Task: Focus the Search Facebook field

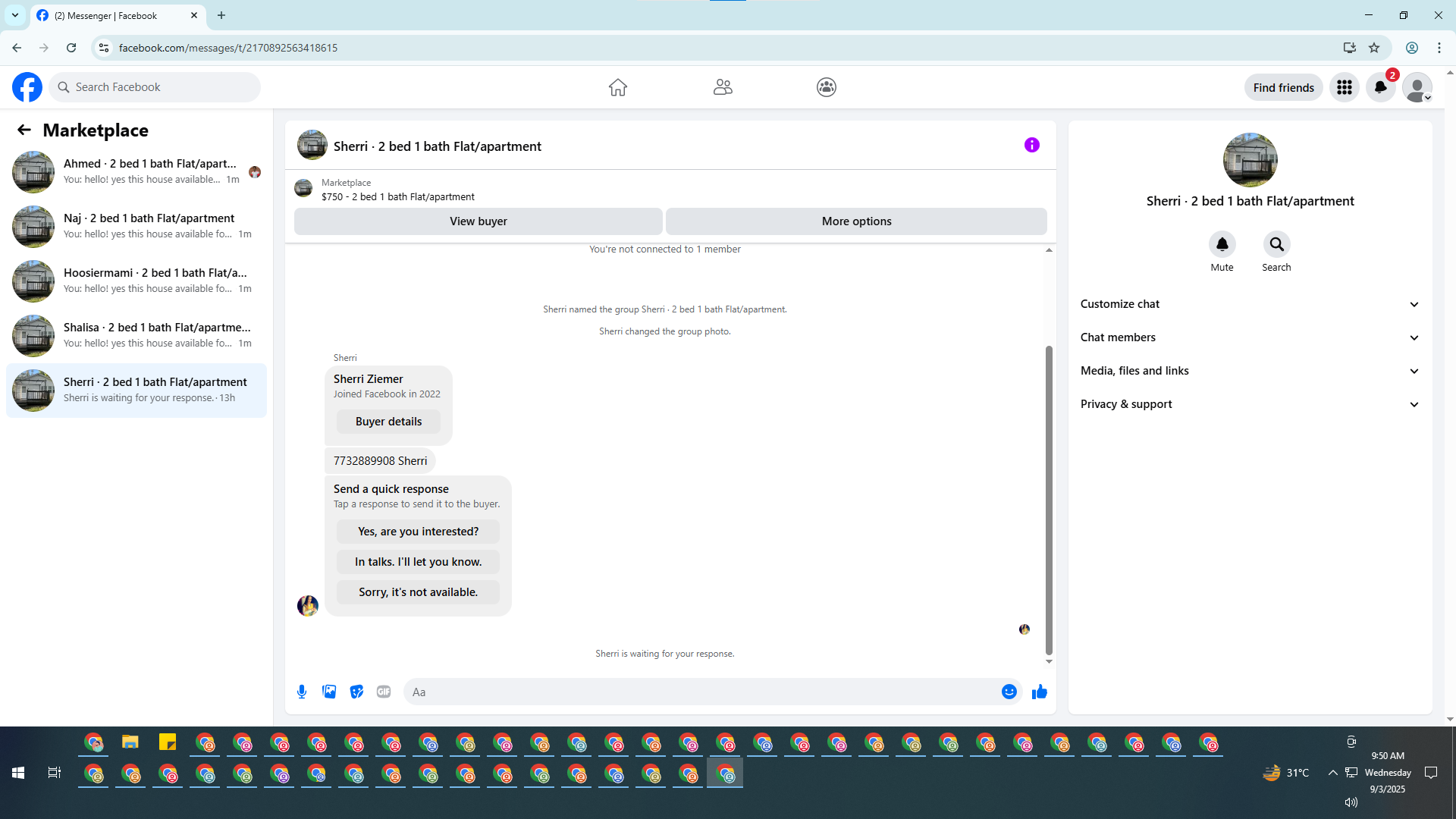Action: point(155,87)
